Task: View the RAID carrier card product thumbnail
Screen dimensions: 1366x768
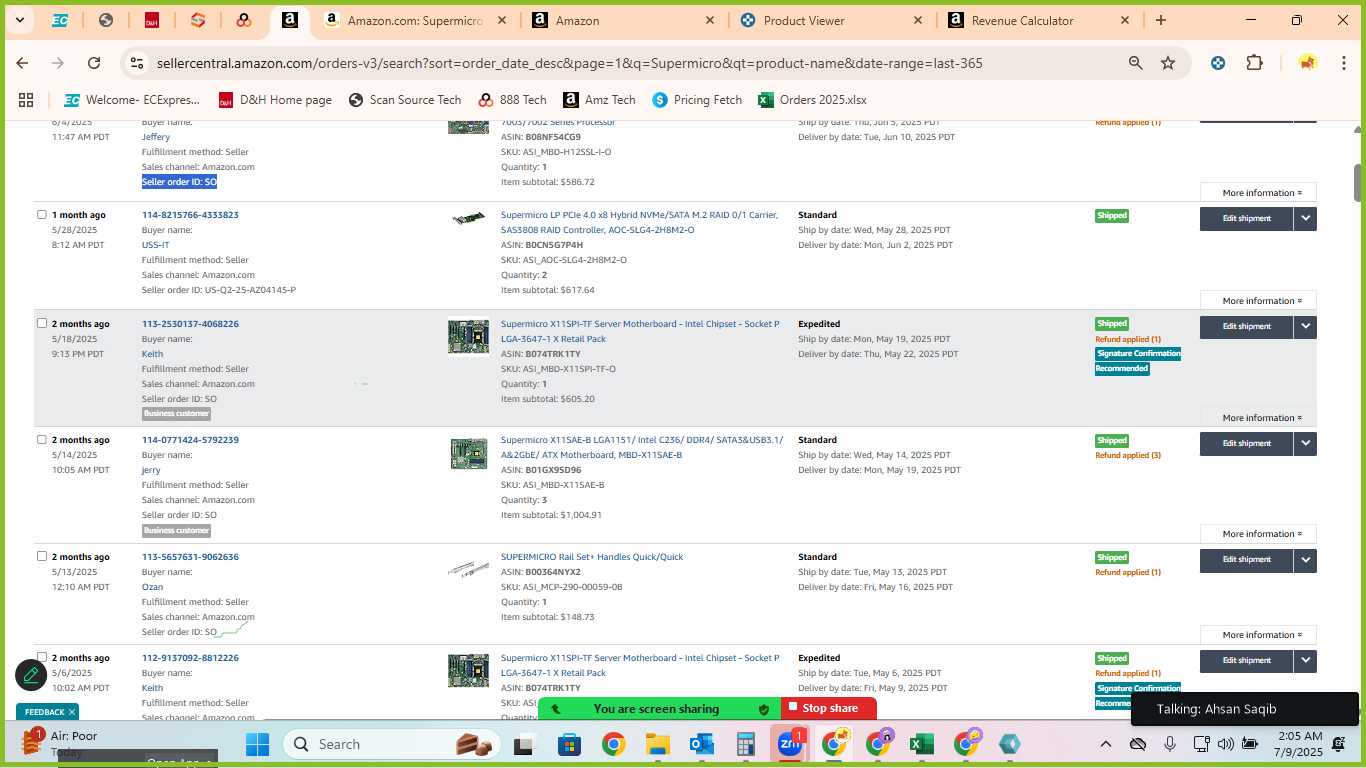Action: click(468, 218)
